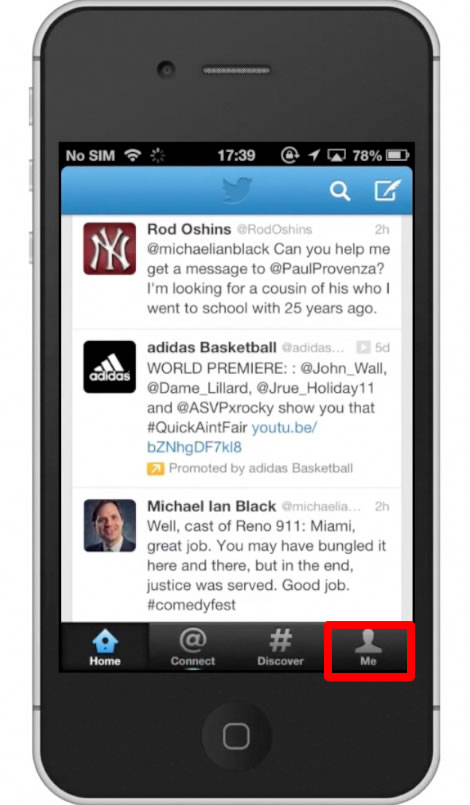Tap the search magnifier icon
This screenshot has width=470, height=805.
[340, 191]
